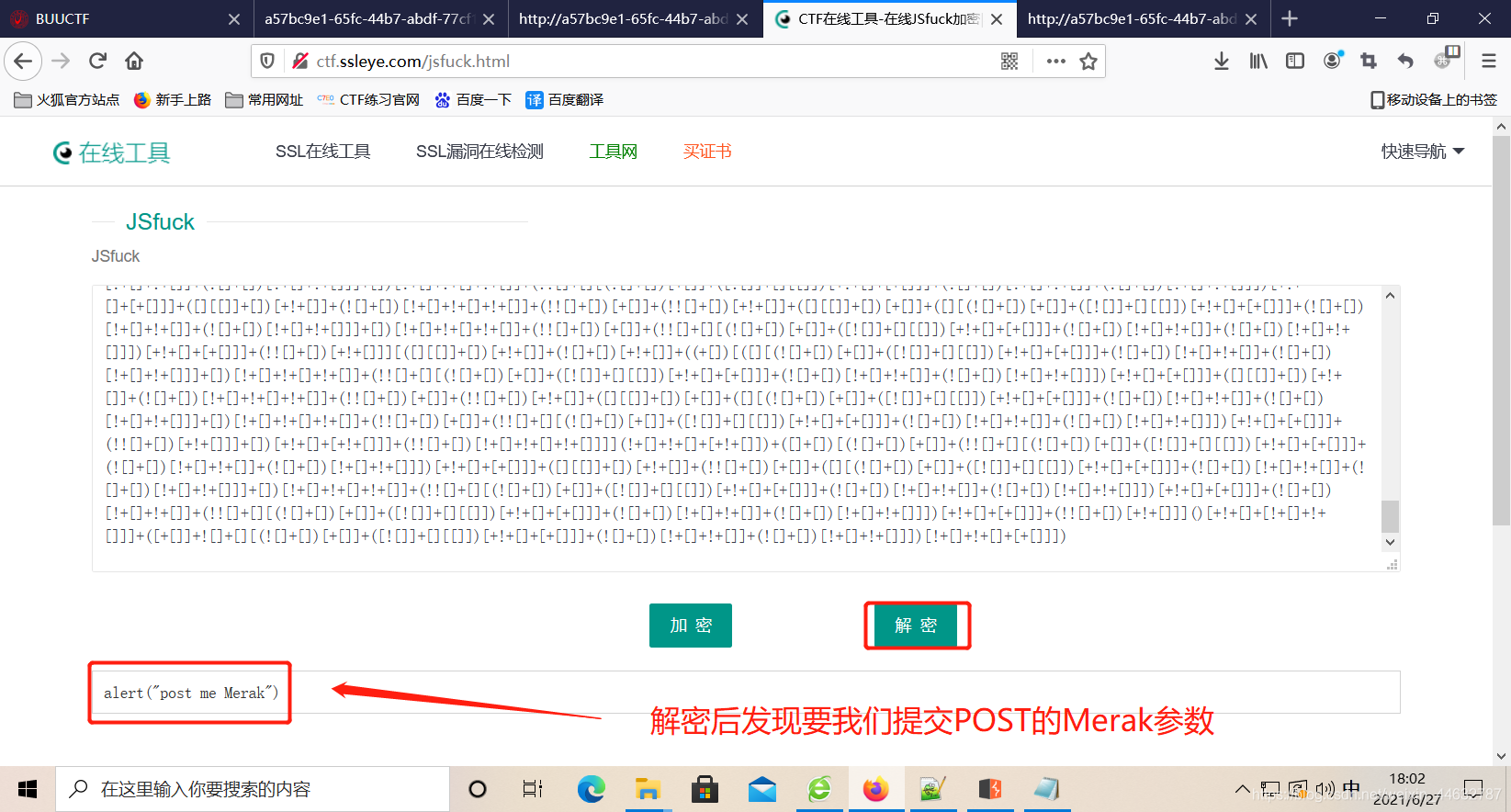
Task: Click the undo arrow toolbar icon
Action: point(1405,62)
